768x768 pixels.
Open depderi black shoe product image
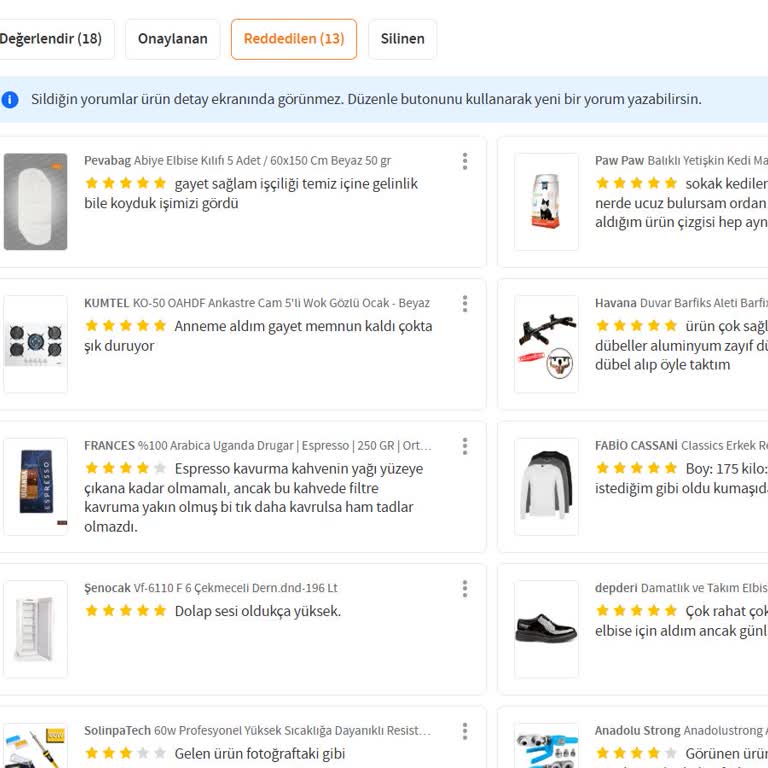click(x=546, y=629)
